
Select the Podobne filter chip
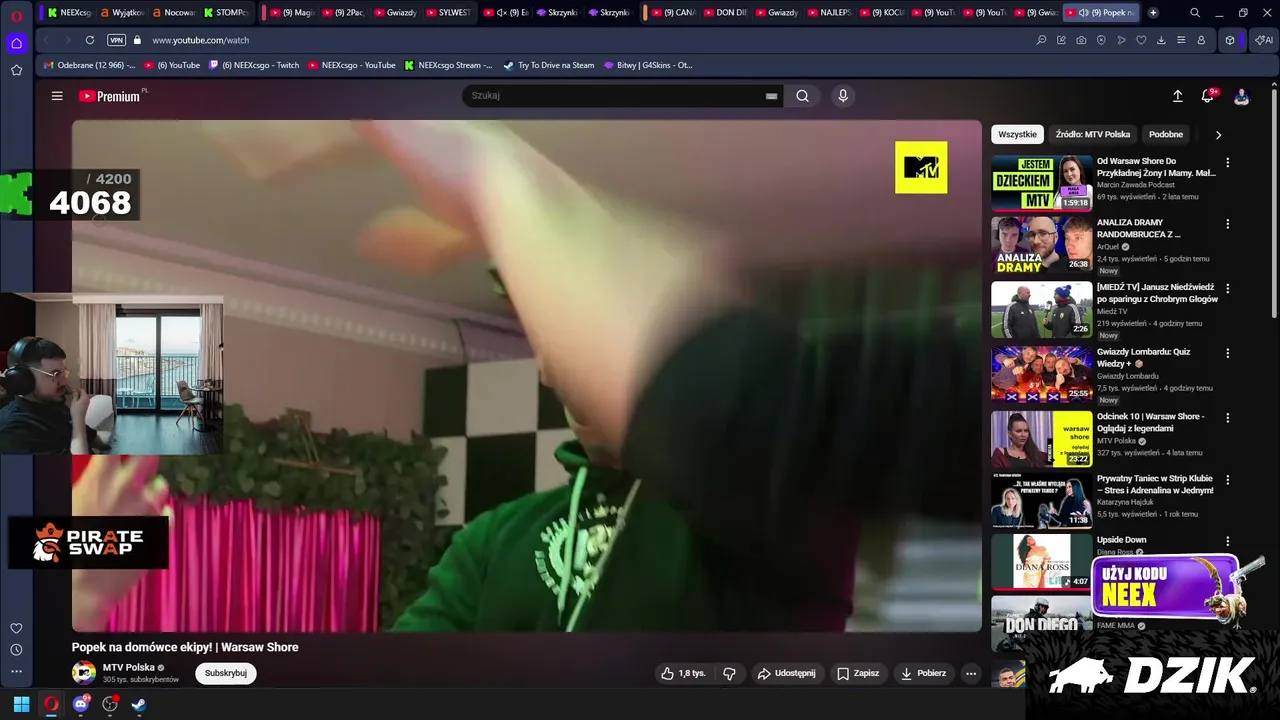tap(1166, 134)
